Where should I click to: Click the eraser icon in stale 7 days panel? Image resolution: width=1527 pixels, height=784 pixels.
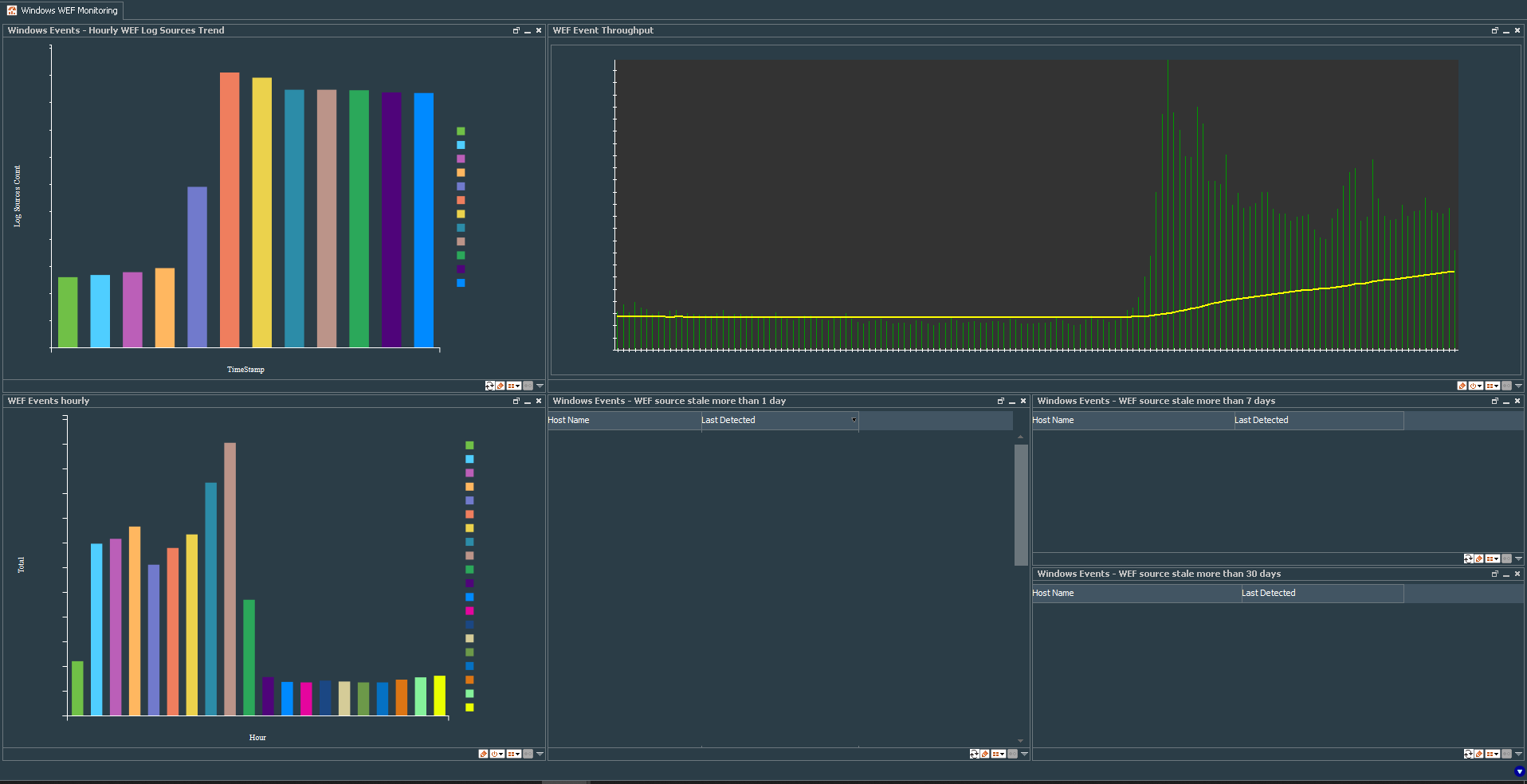tap(1478, 559)
